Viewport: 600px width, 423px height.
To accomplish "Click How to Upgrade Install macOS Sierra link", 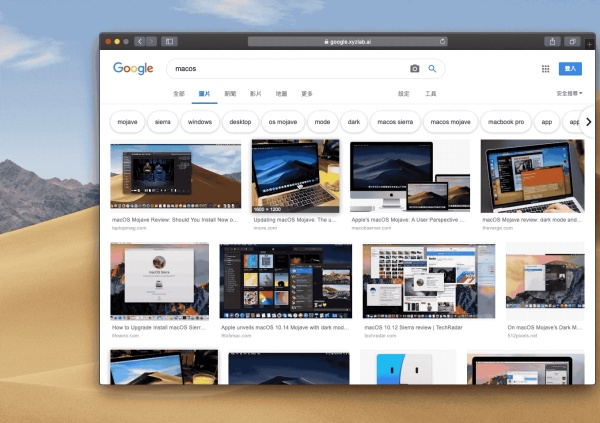I will coord(159,327).
